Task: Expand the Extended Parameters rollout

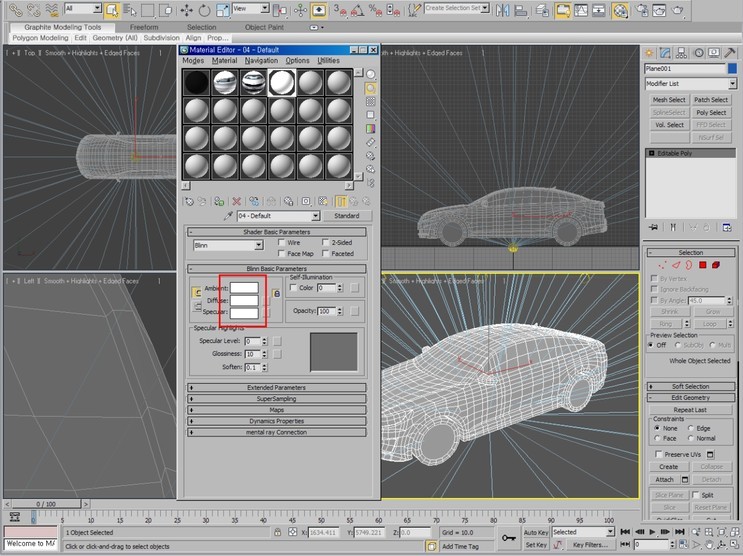Action: (x=277, y=388)
